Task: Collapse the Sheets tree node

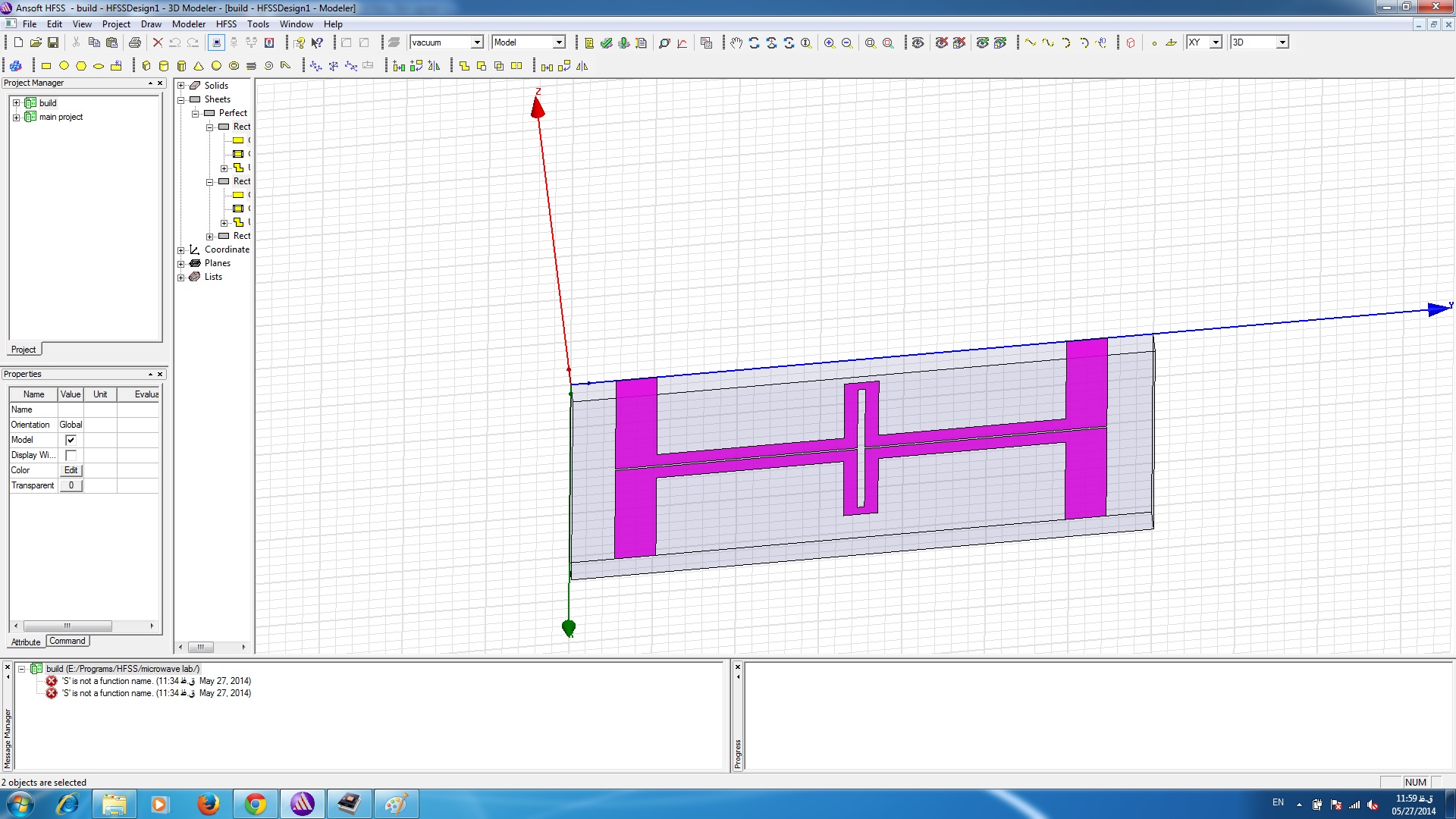Action: click(x=181, y=100)
